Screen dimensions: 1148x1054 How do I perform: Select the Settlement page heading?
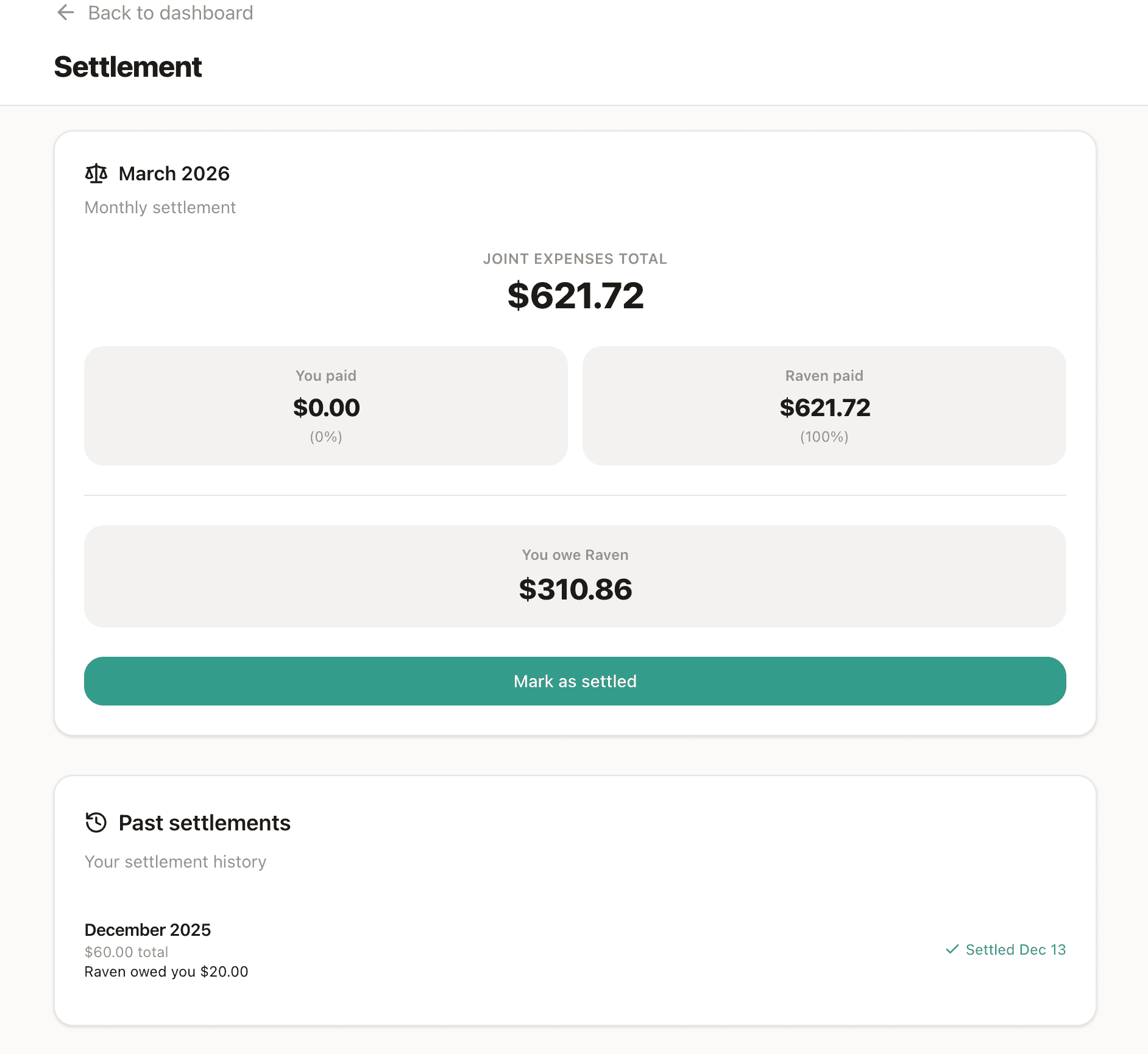click(x=127, y=67)
